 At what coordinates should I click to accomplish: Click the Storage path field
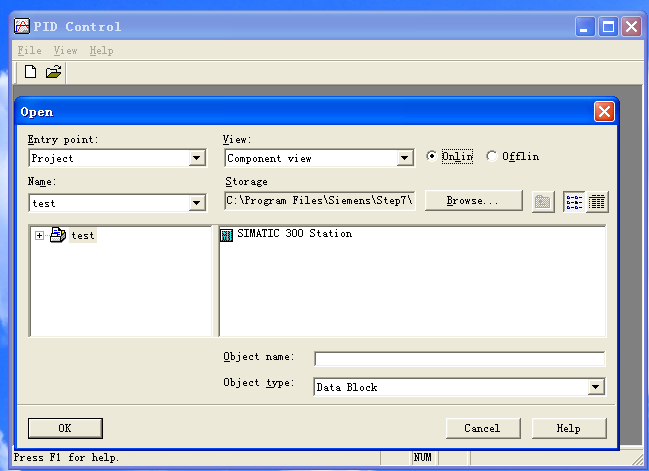(320, 201)
